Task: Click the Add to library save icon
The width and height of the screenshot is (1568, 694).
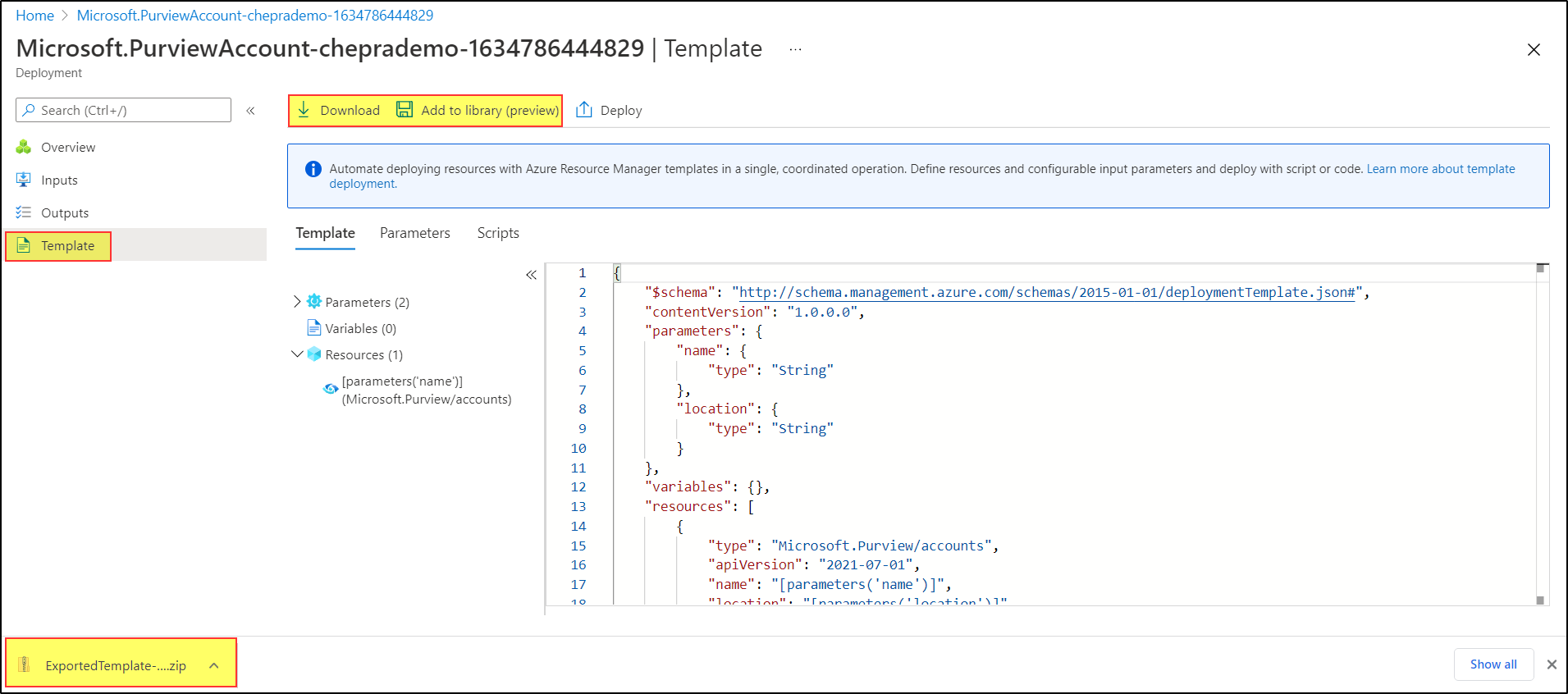Action: click(x=405, y=110)
